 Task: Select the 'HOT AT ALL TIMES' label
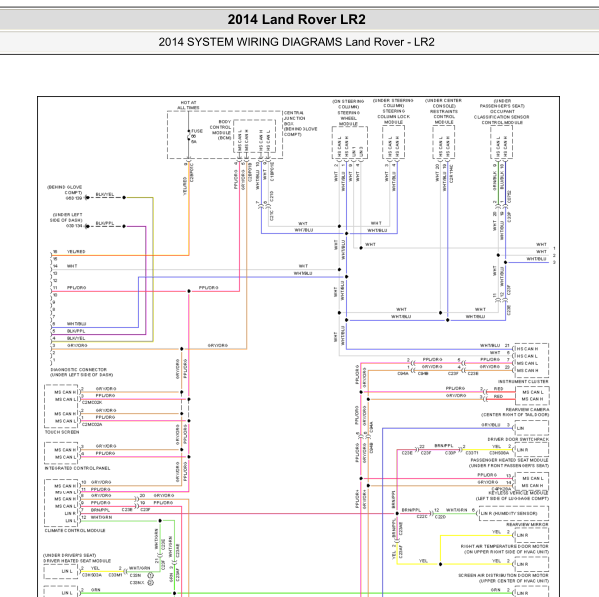pyautogui.click(x=188, y=105)
